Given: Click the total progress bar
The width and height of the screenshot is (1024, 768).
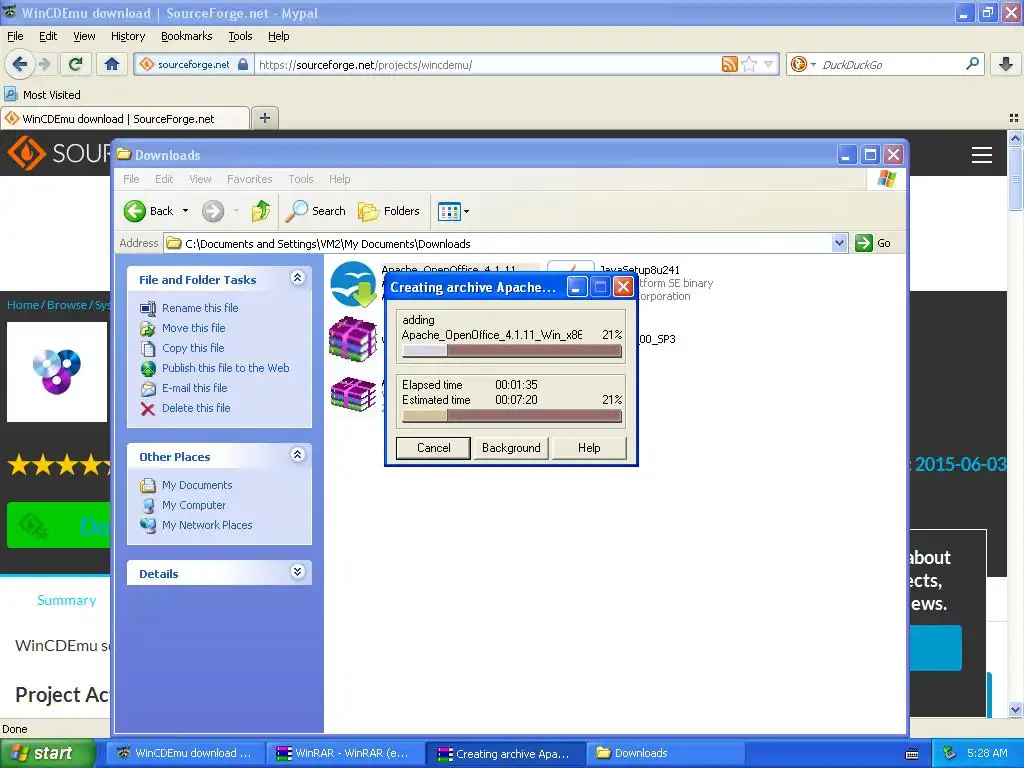Looking at the screenshot, I should 511,416.
